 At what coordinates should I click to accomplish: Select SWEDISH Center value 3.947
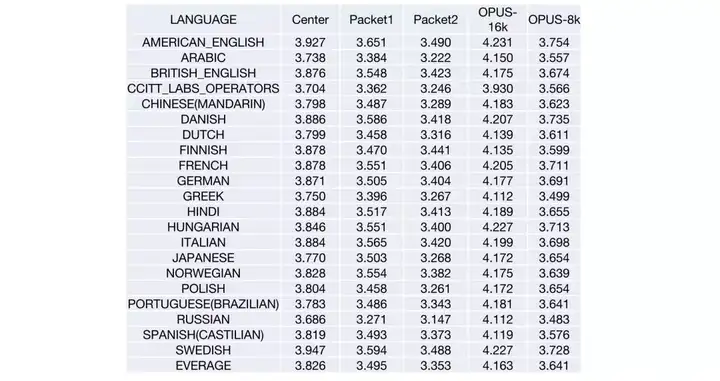[x=310, y=350]
